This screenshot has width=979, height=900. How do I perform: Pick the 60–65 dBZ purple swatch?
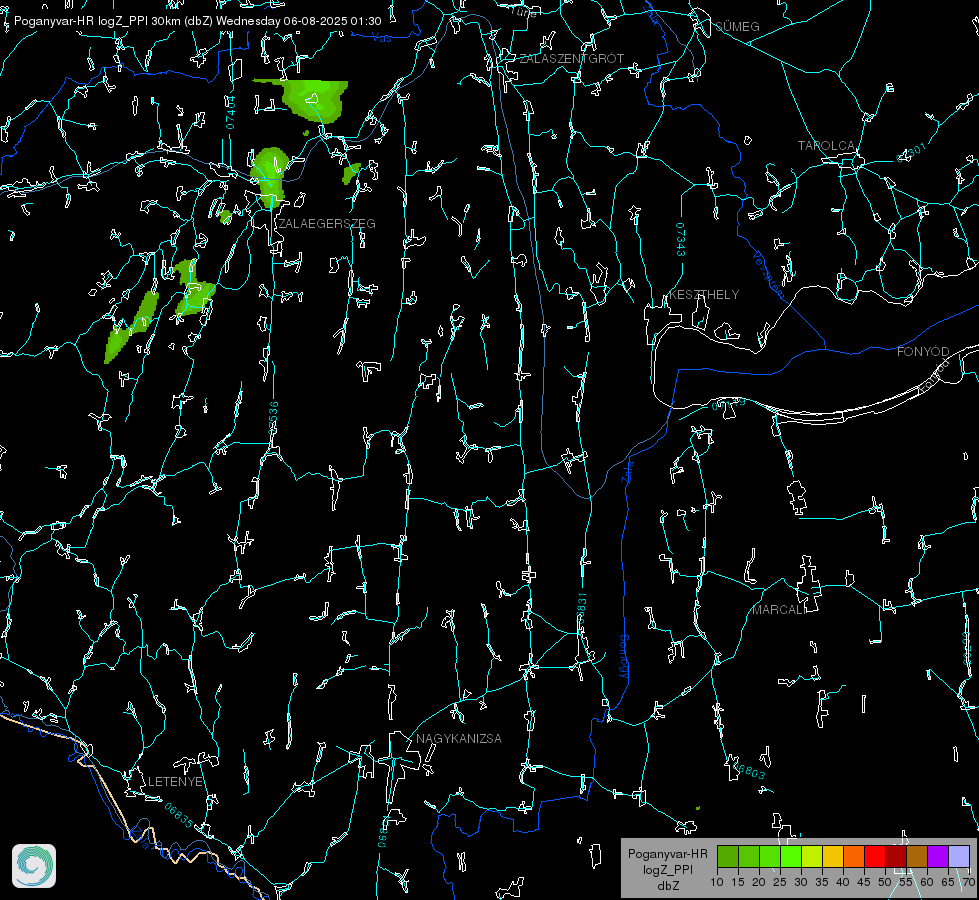(938, 856)
